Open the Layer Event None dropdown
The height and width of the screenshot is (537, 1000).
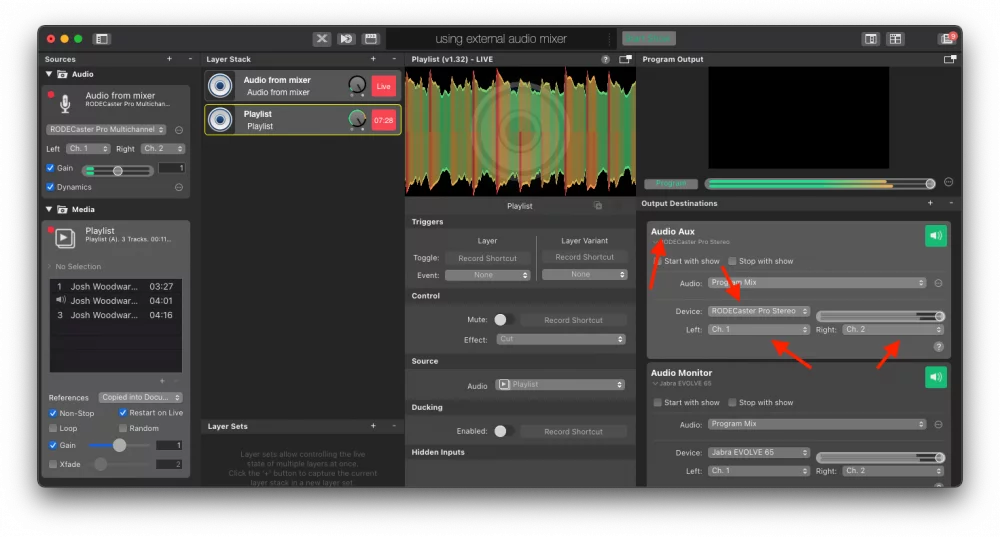pyautogui.click(x=487, y=276)
